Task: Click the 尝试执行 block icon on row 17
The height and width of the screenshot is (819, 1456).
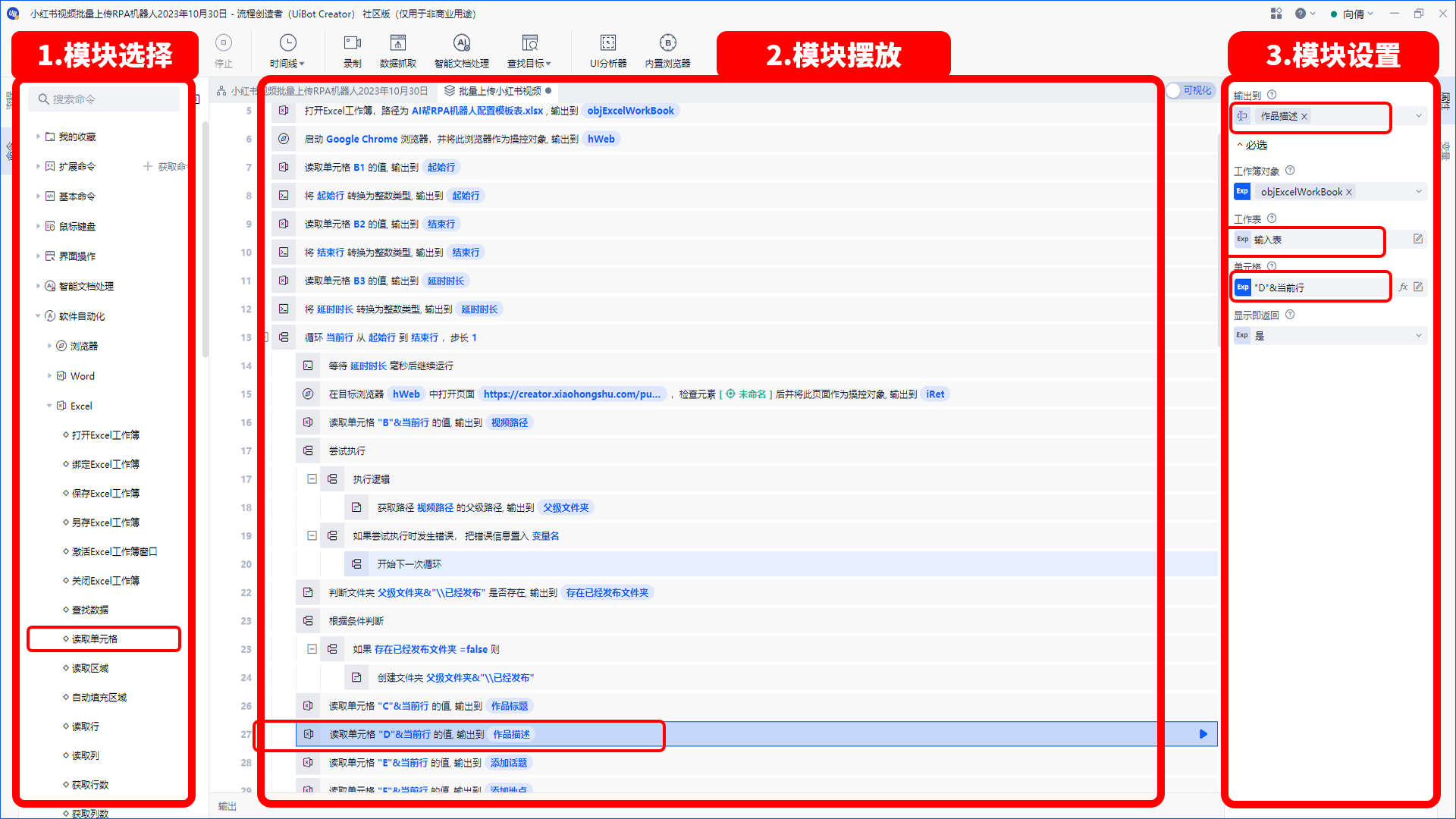Action: click(308, 450)
